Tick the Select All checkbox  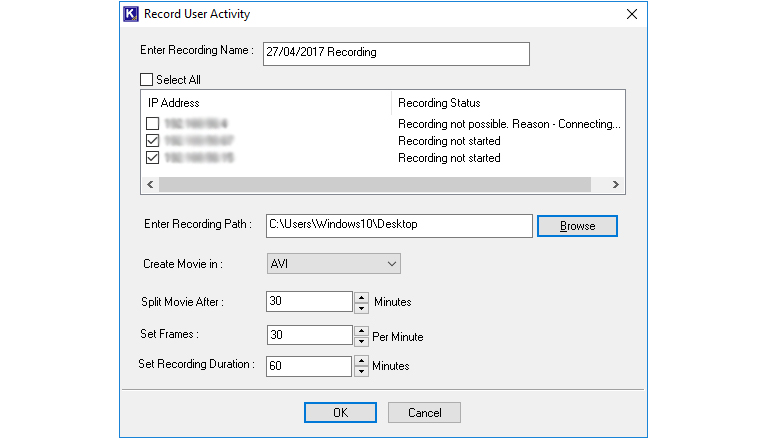pos(146,79)
